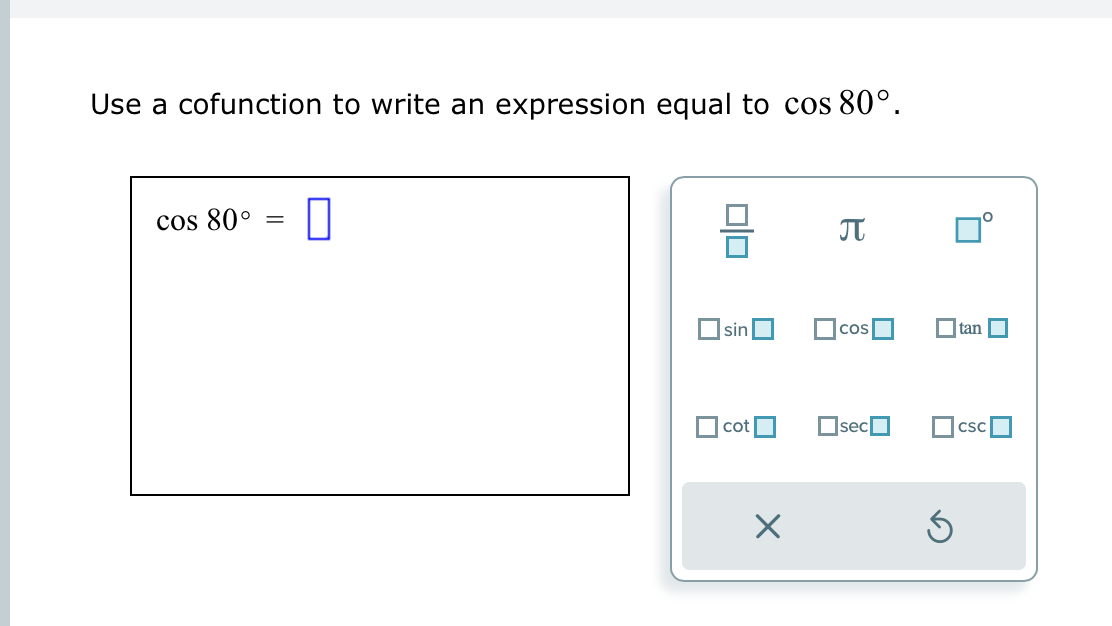Insert the cot function template
This screenshot has width=1112, height=626.
(x=735, y=426)
